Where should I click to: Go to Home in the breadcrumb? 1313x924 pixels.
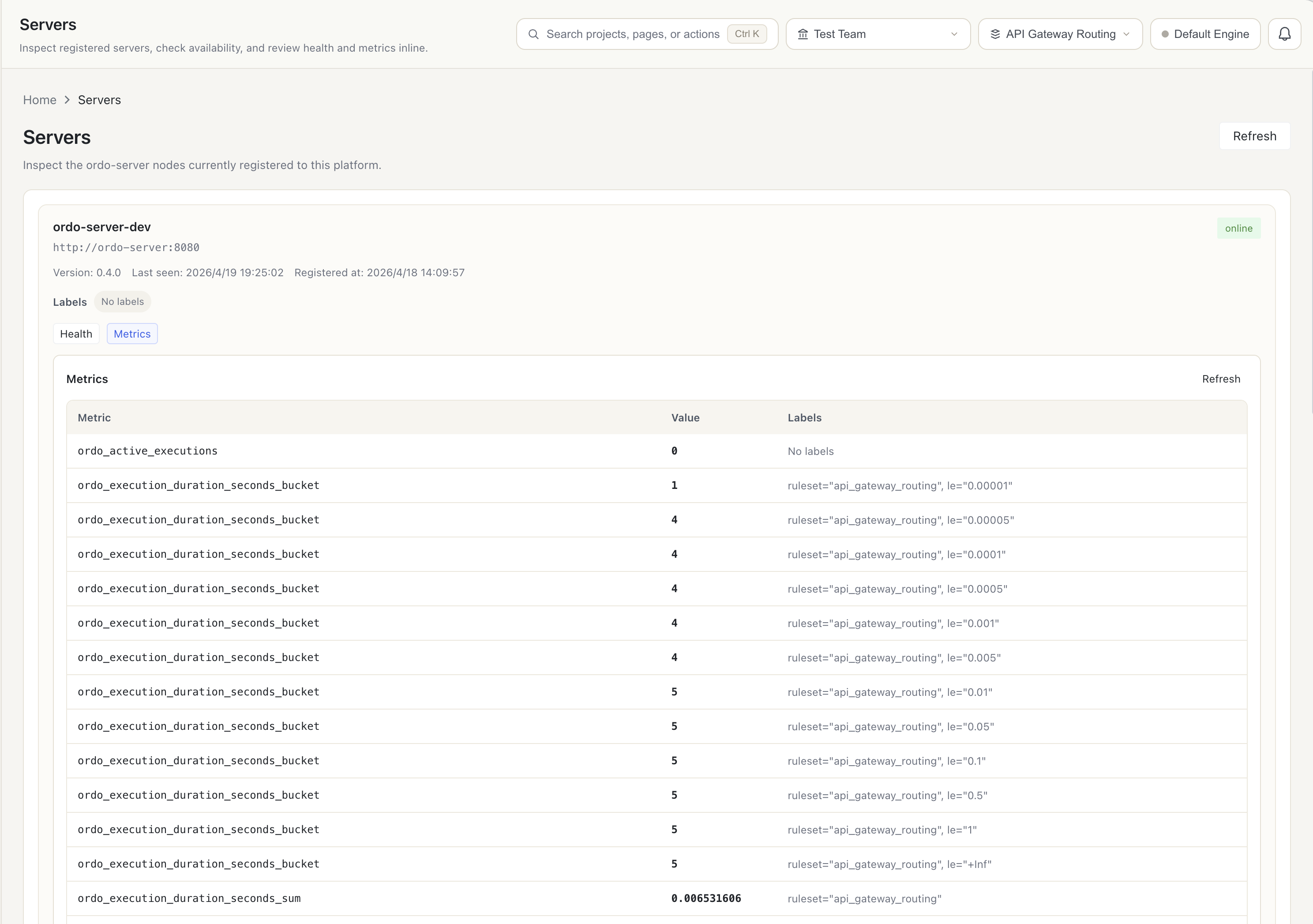[x=39, y=100]
